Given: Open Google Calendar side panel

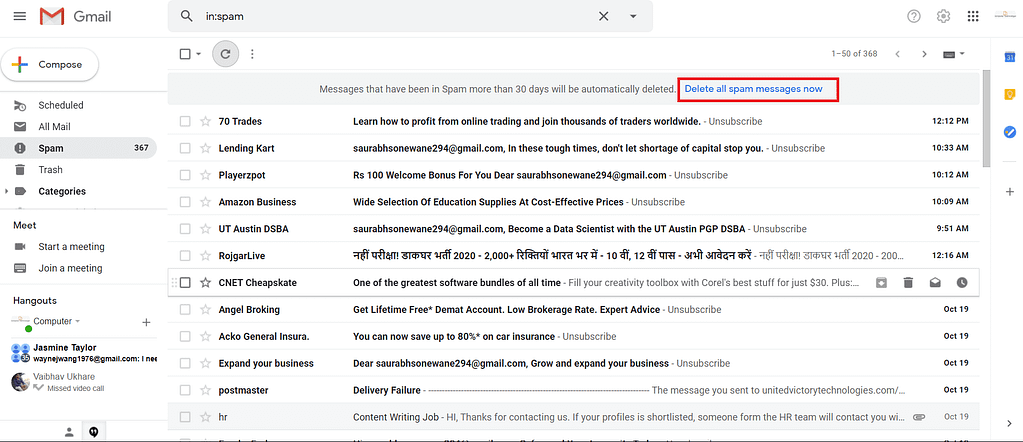Looking at the screenshot, I should 1009,57.
